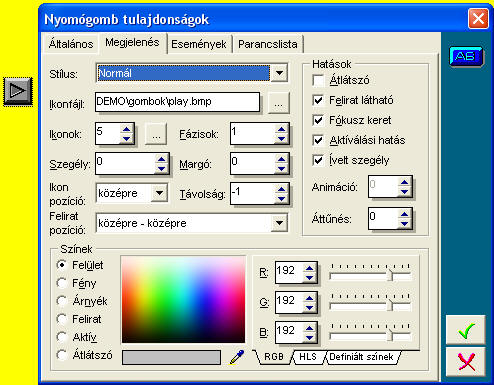Screen dimensions: 494x385
Task: Confirm with the green checkmark button
Action: pos(466,330)
